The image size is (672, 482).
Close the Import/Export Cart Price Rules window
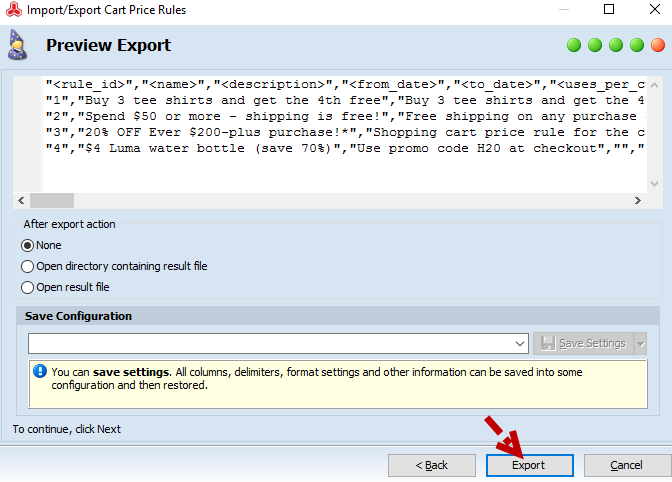point(655,9)
